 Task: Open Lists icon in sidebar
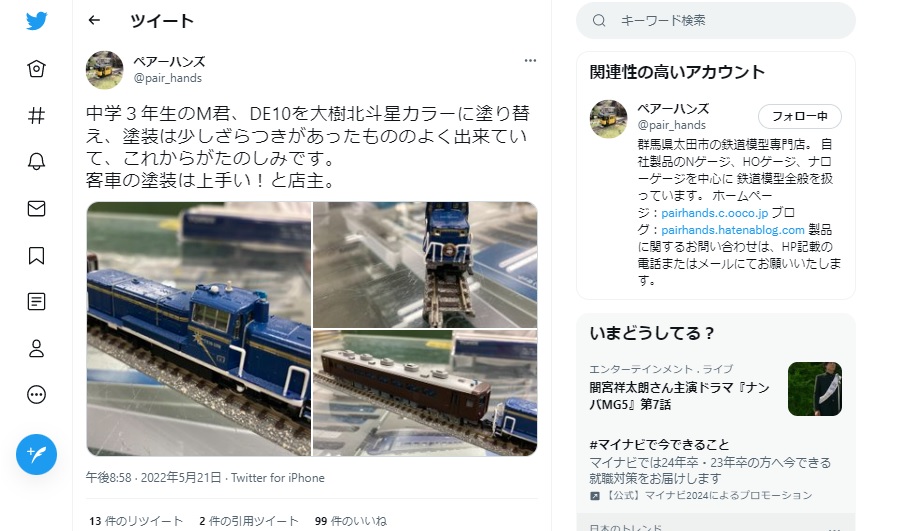[x=36, y=301]
